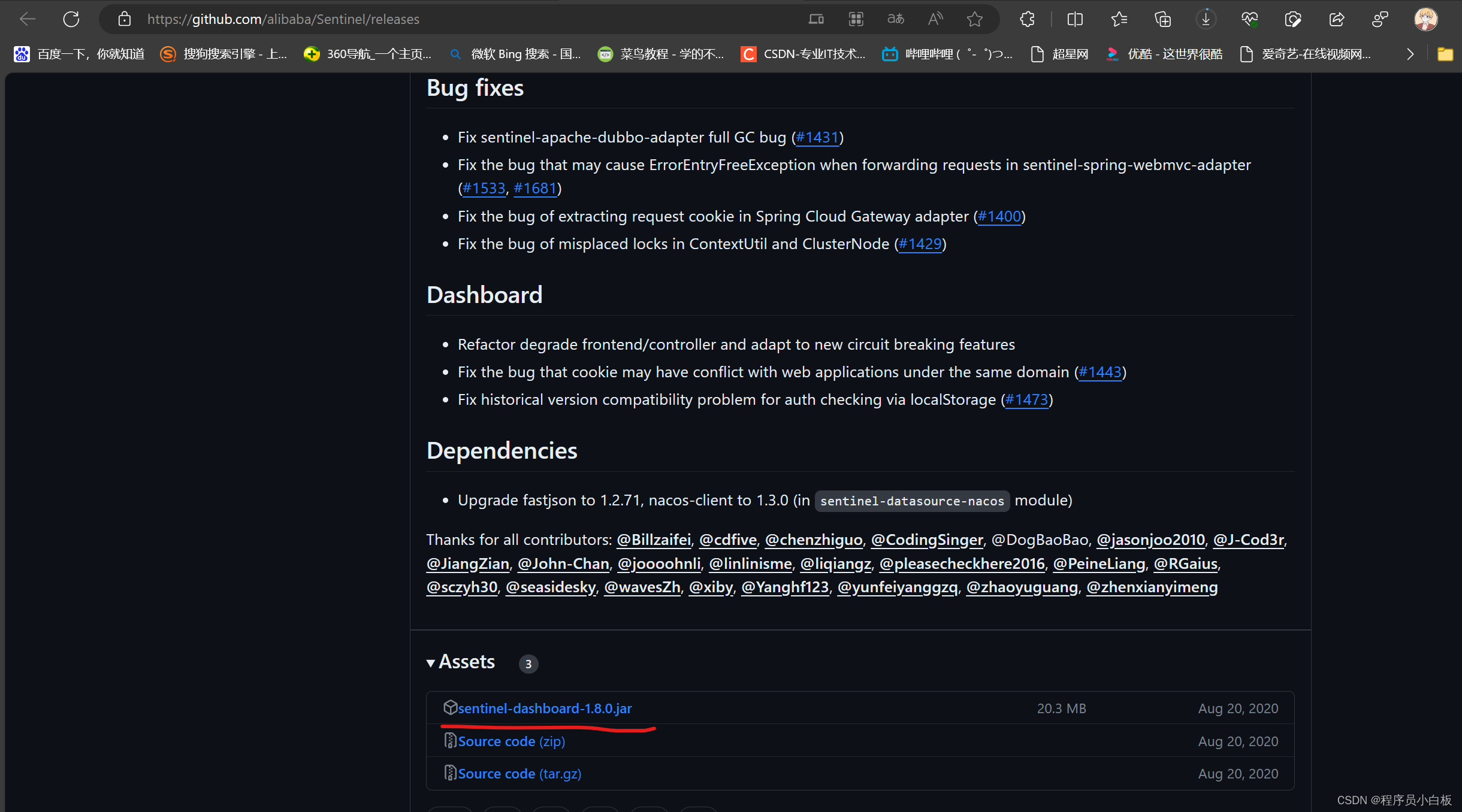This screenshot has width=1462, height=812.
Task: Visit @CodingSinger contributor profile
Action: 927,540
